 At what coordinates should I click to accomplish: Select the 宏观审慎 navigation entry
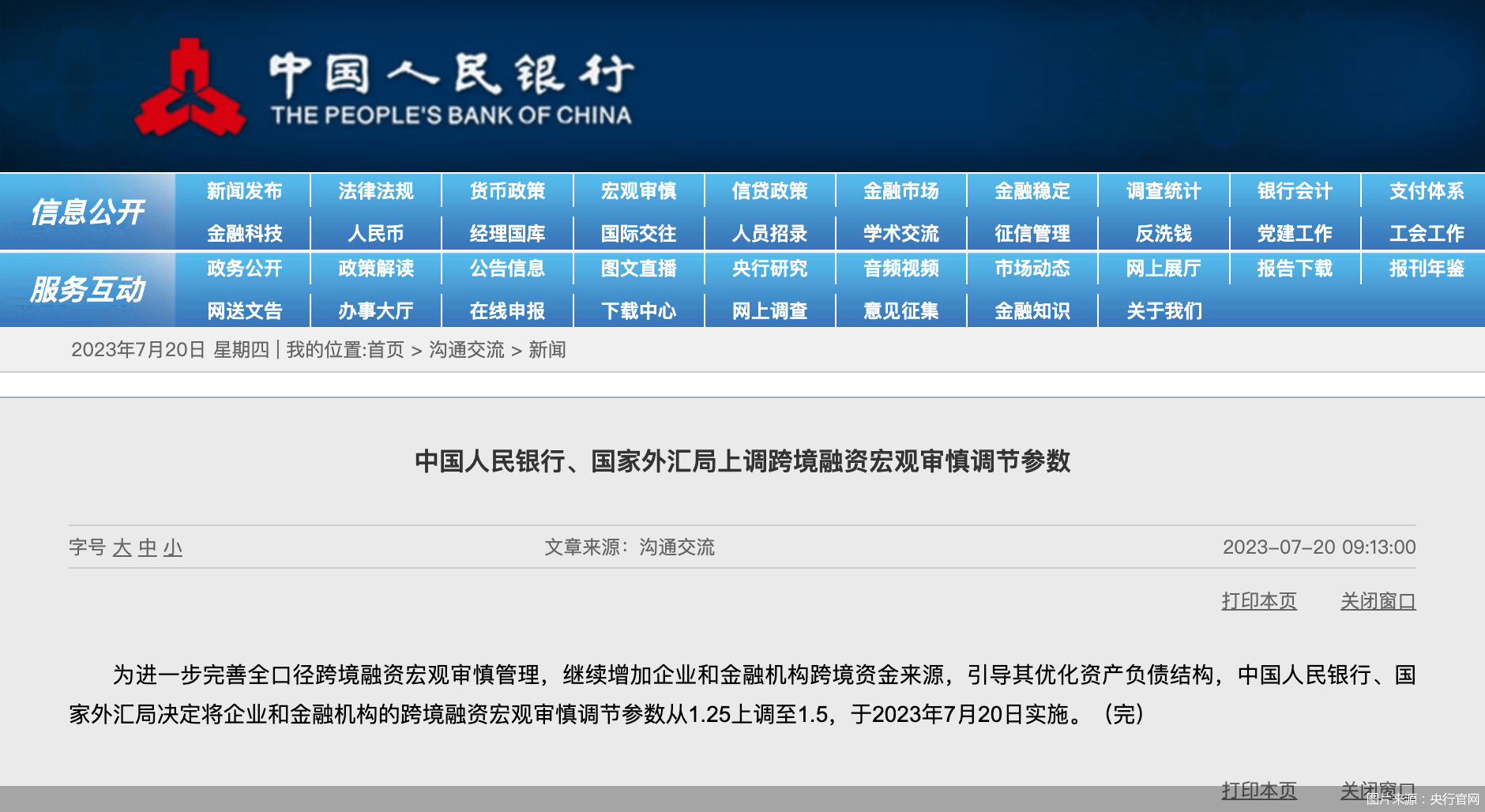point(638,191)
